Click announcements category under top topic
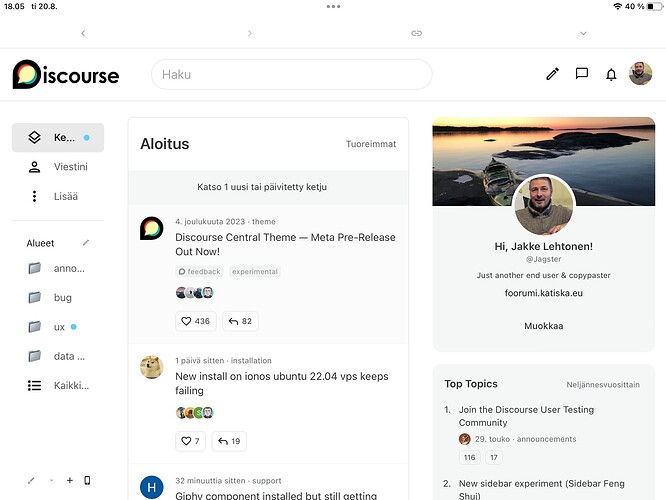Screen dimensions: 666x500 (547, 439)
